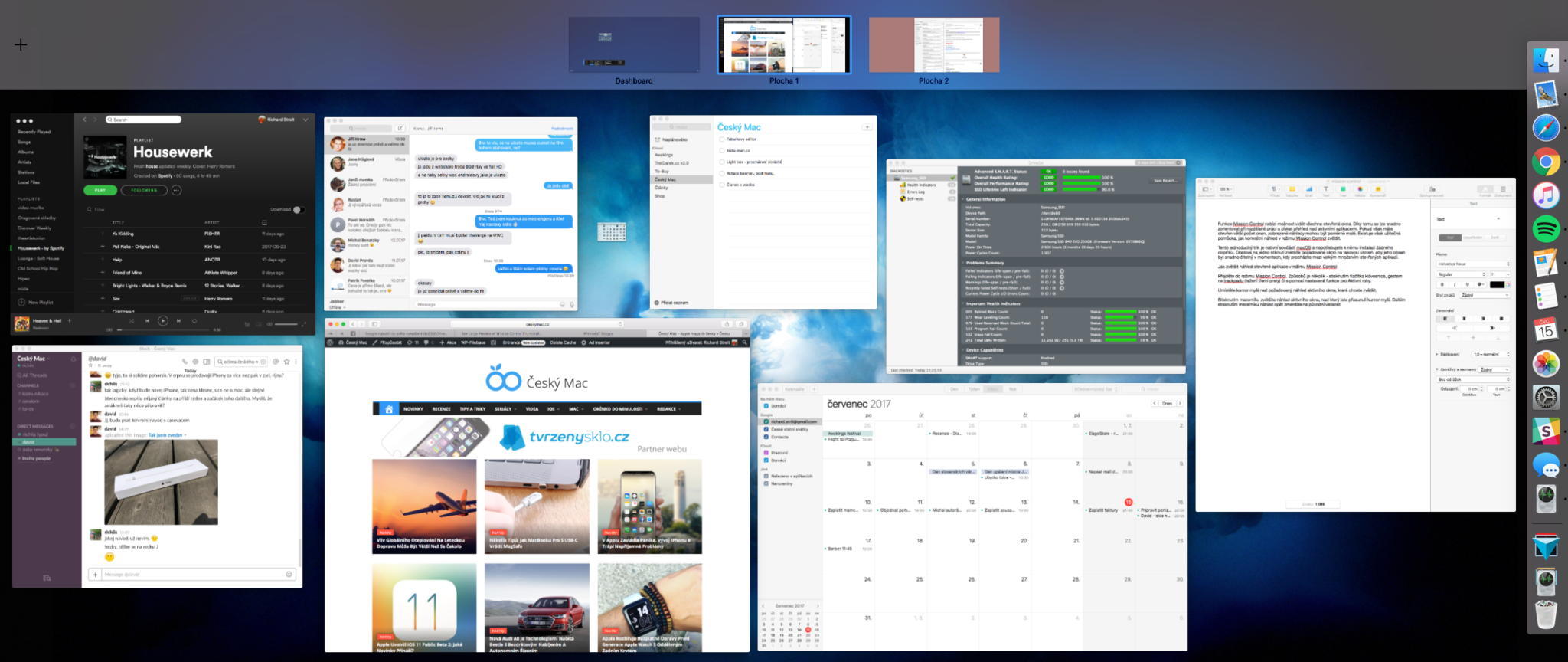Switch calendar to Týden view tab
The width and height of the screenshot is (1568, 662).
(974, 389)
